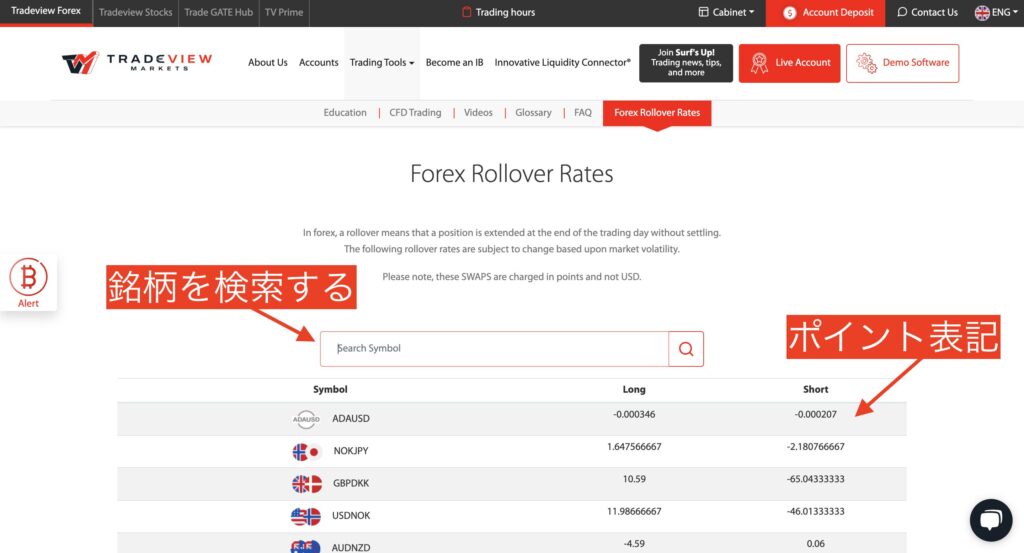1024x553 pixels.
Task: Click the Cabinet panel icon
Action: click(703, 12)
